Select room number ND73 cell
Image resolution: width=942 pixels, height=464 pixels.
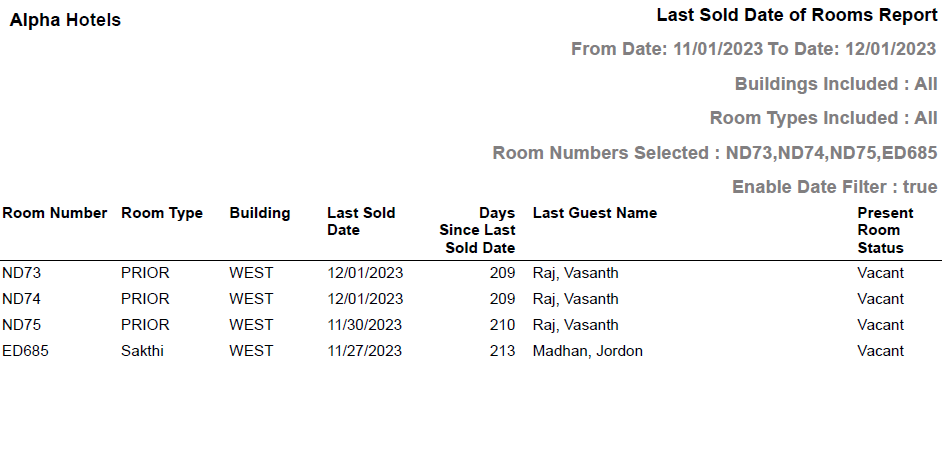click(x=21, y=273)
